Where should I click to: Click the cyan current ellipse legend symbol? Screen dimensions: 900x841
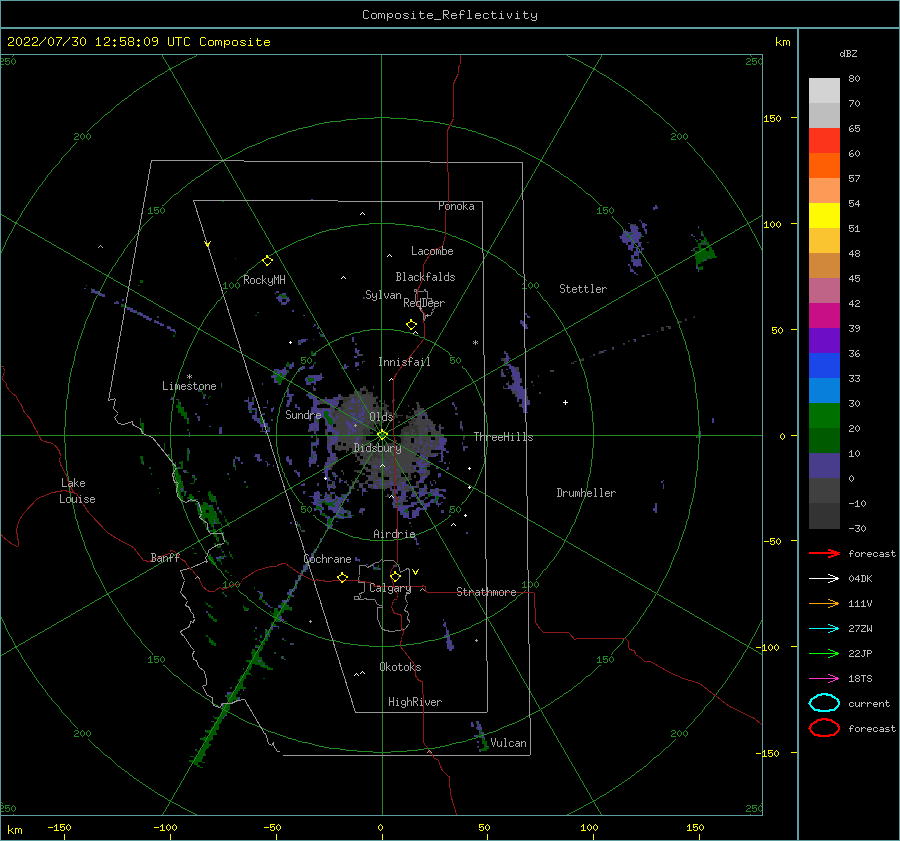[824, 703]
